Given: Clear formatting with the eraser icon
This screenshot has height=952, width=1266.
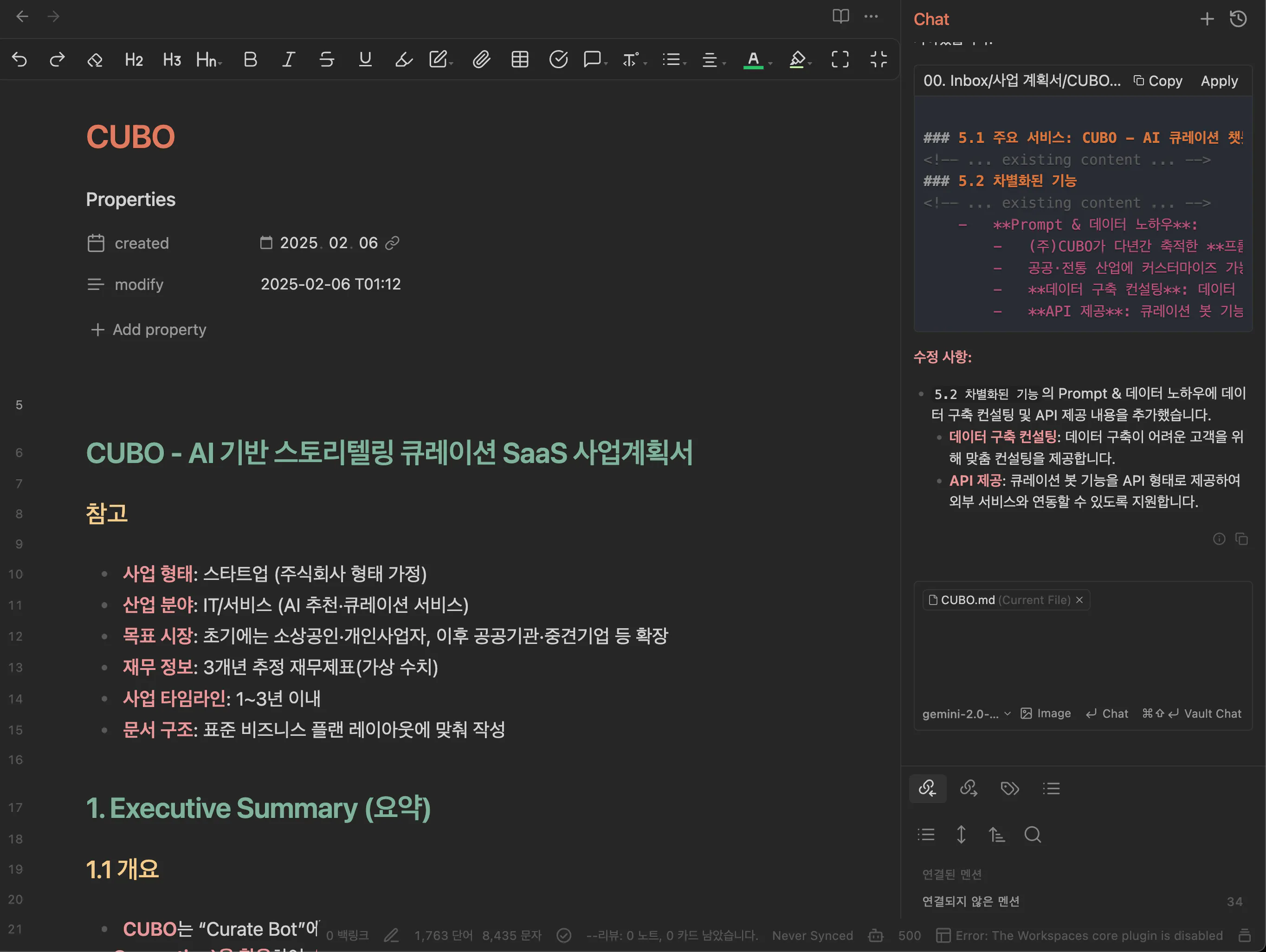Looking at the screenshot, I should [95, 59].
